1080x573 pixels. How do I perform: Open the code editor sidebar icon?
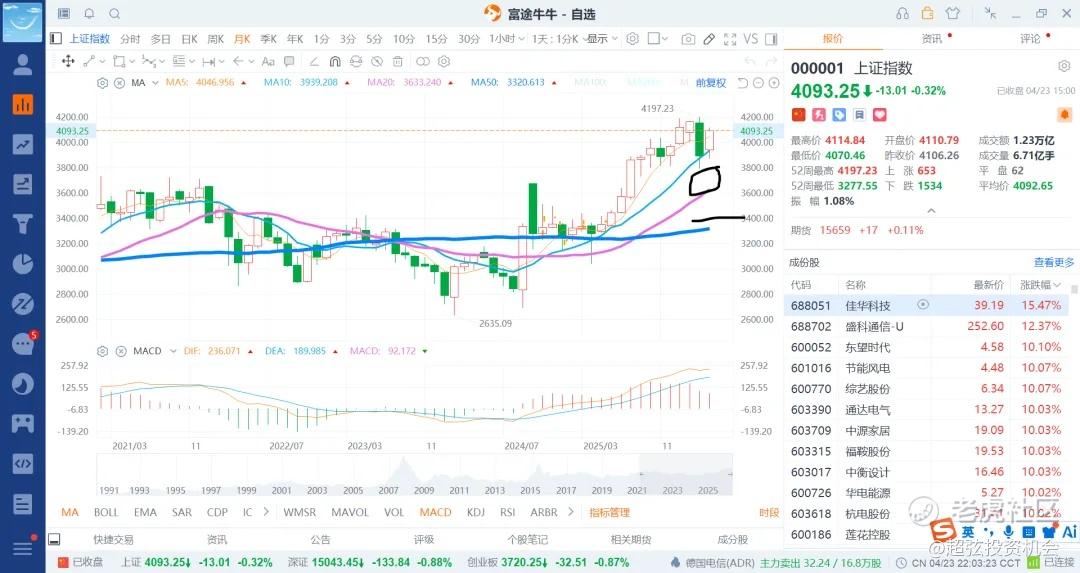[x=23, y=463]
